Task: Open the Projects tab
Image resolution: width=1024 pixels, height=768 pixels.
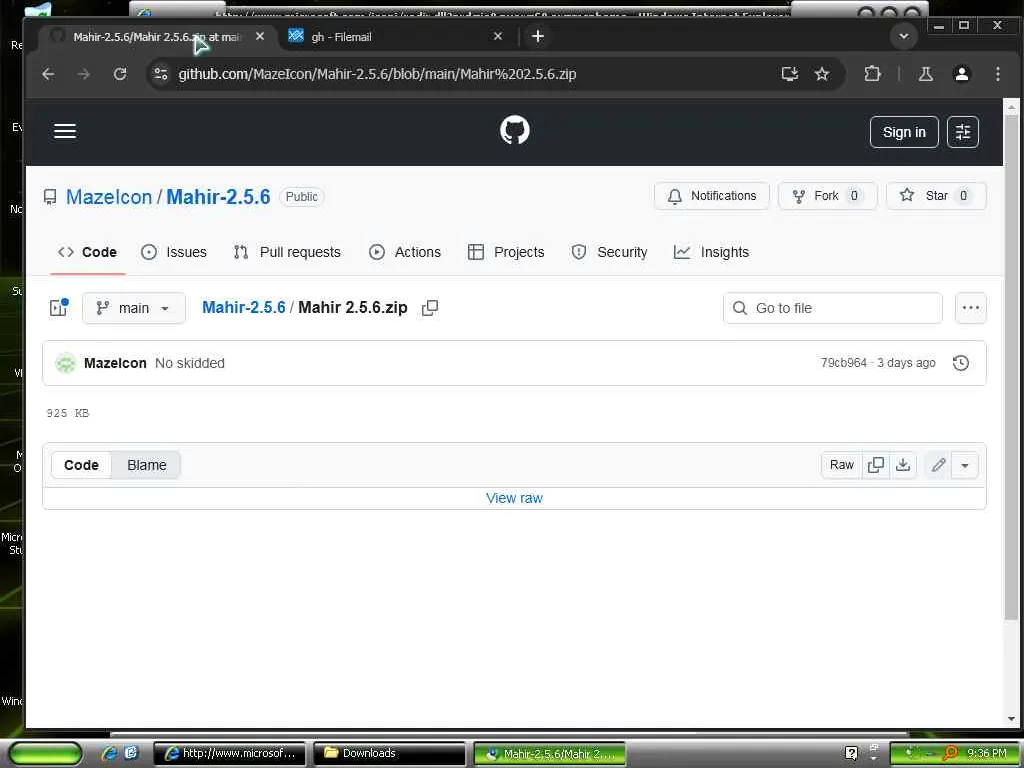Action: click(506, 252)
